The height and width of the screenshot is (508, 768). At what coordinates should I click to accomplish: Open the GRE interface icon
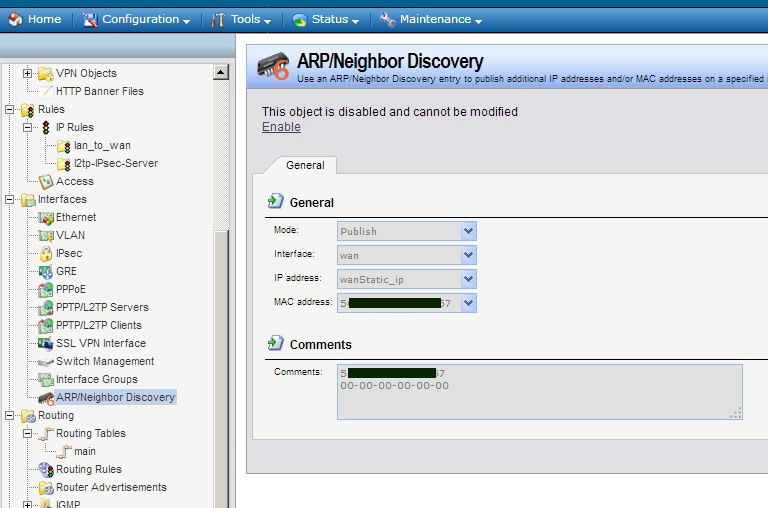pos(46,272)
